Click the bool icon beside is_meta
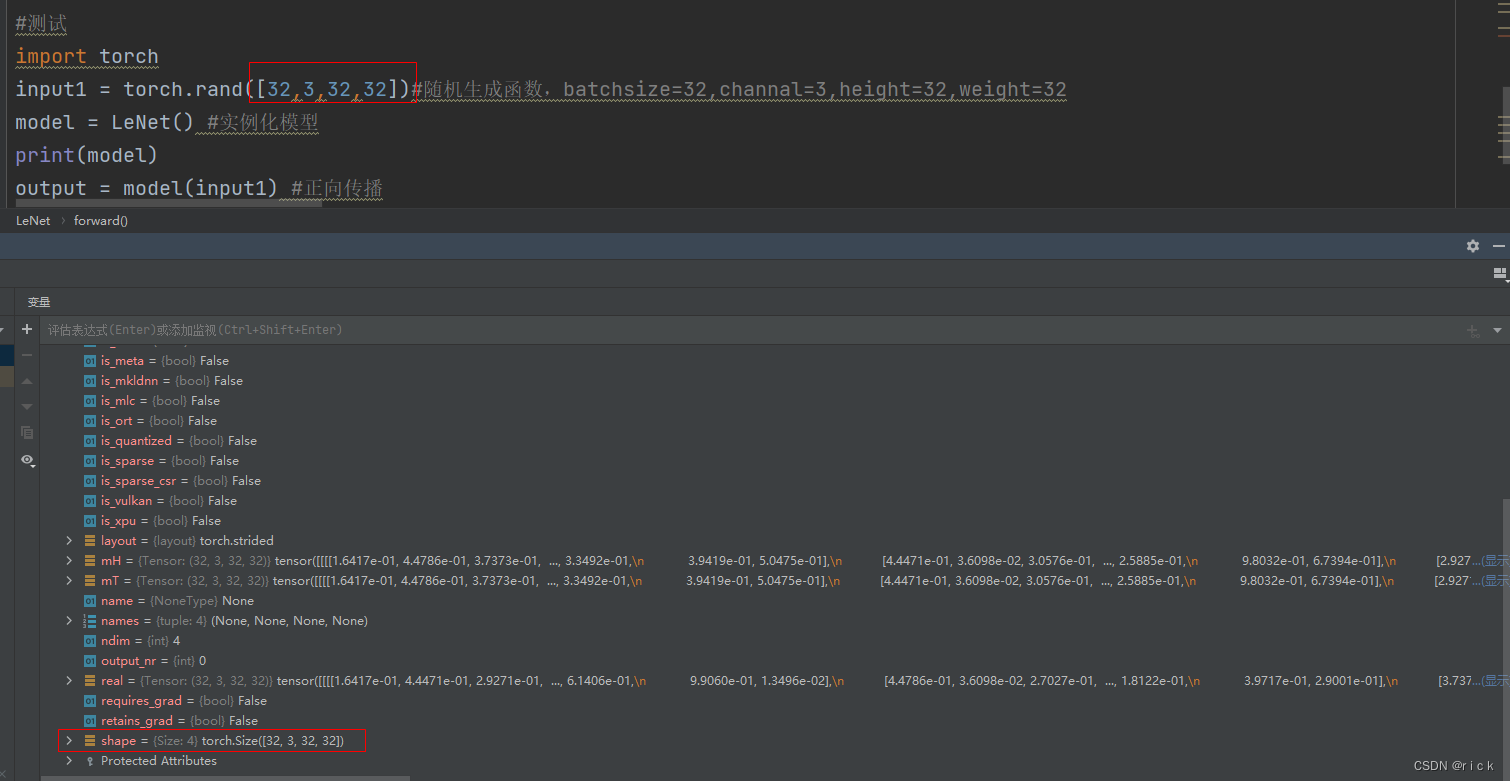The height and width of the screenshot is (781, 1510). tap(90, 361)
